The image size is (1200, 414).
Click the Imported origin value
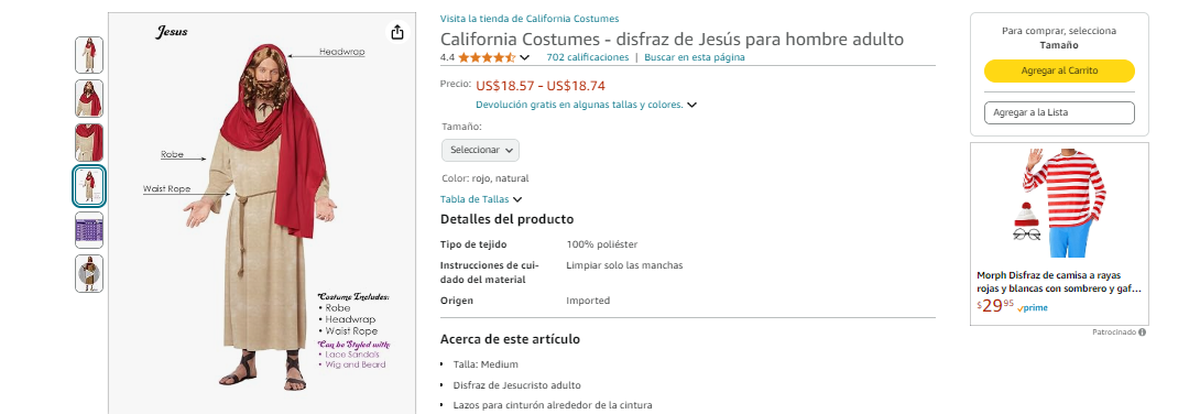coord(588,300)
